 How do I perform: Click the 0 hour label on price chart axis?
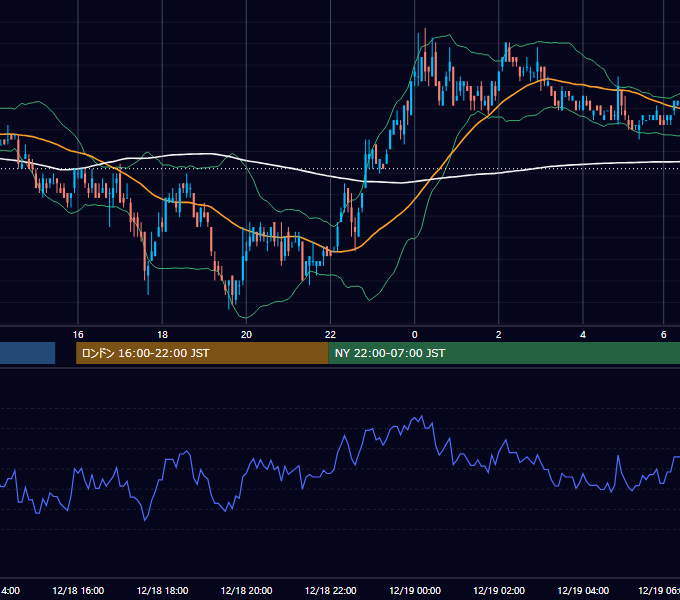point(415,335)
